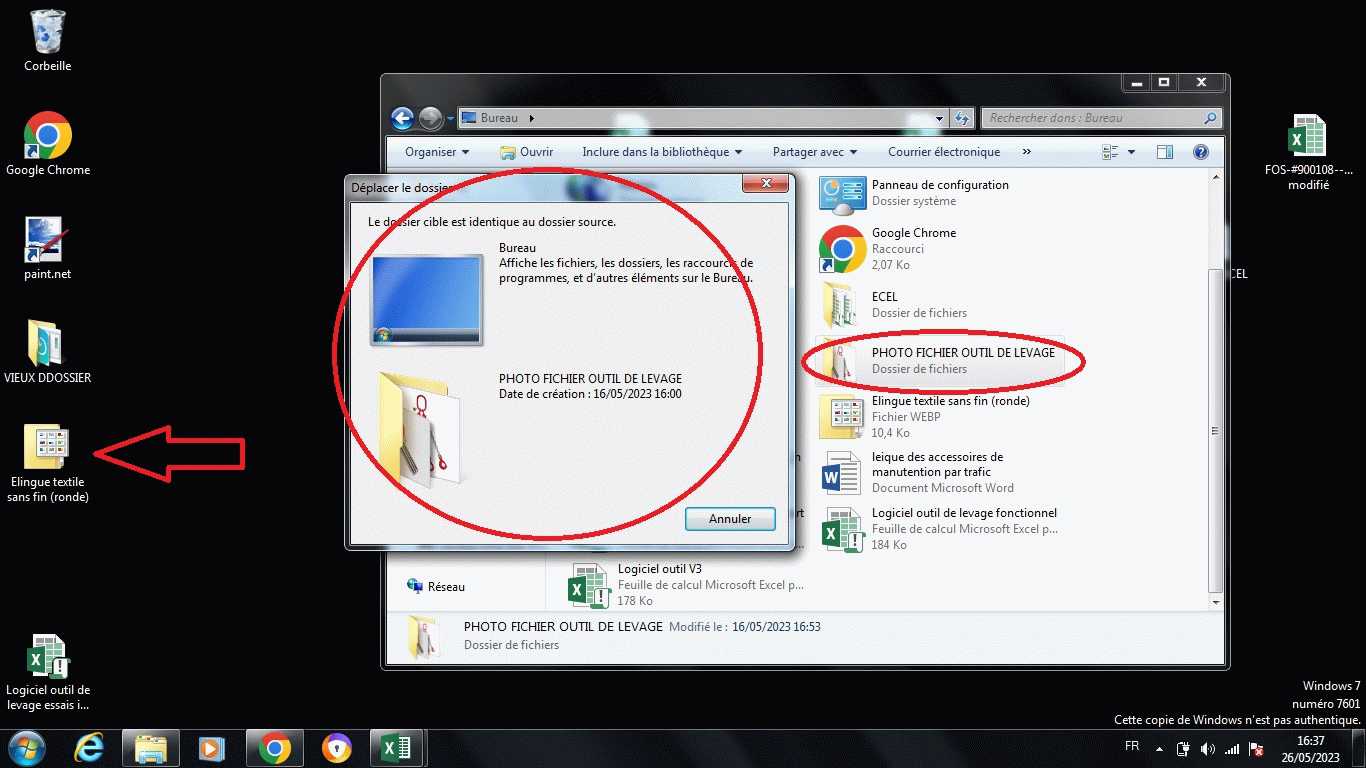Viewport: 1366px width, 768px height.
Task: Click Ouvrir in the Explorer toolbar
Action: (x=527, y=152)
